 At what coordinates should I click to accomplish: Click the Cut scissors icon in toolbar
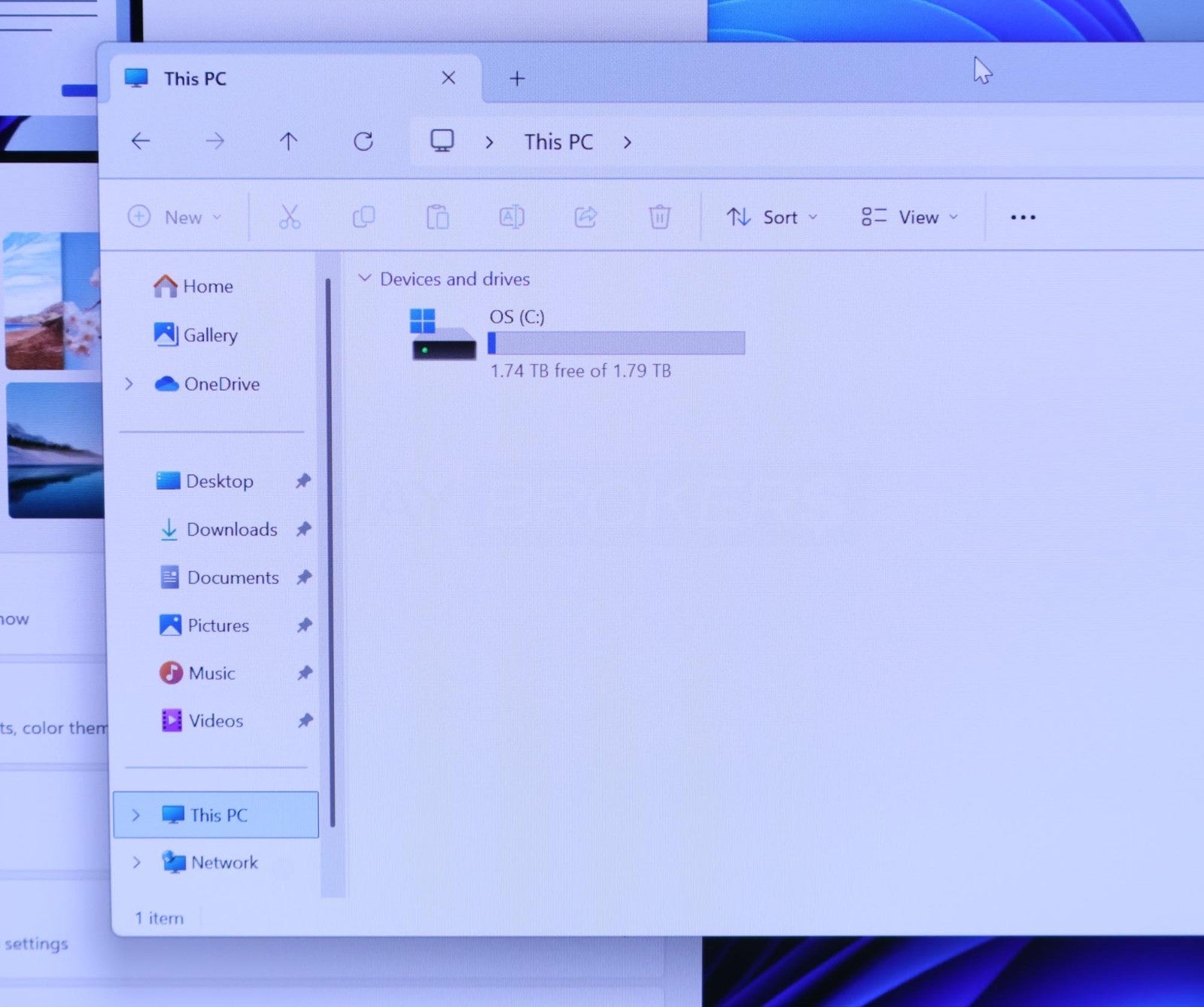(289, 217)
